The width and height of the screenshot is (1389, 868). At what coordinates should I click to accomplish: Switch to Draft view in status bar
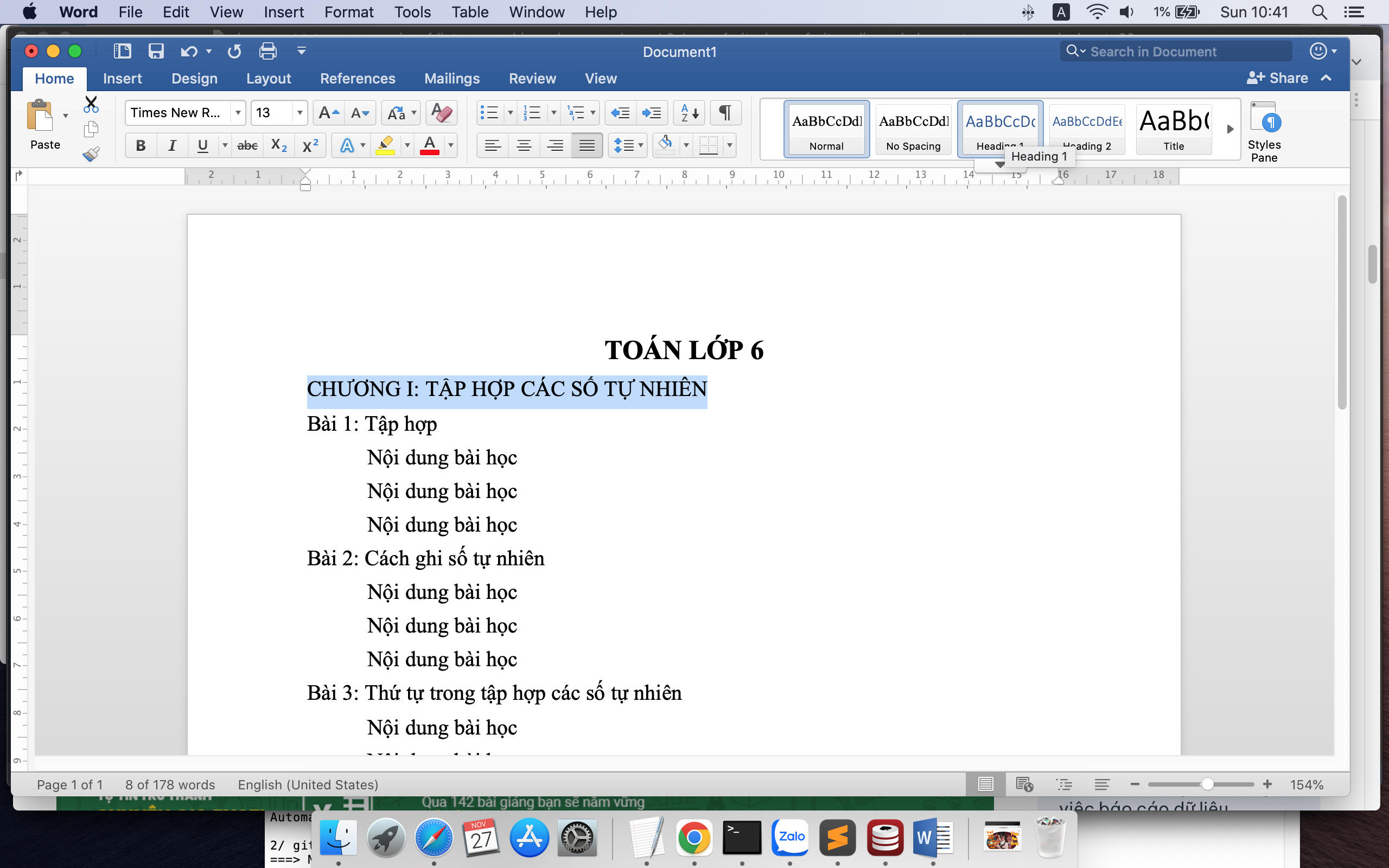pyautogui.click(x=1101, y=784)
